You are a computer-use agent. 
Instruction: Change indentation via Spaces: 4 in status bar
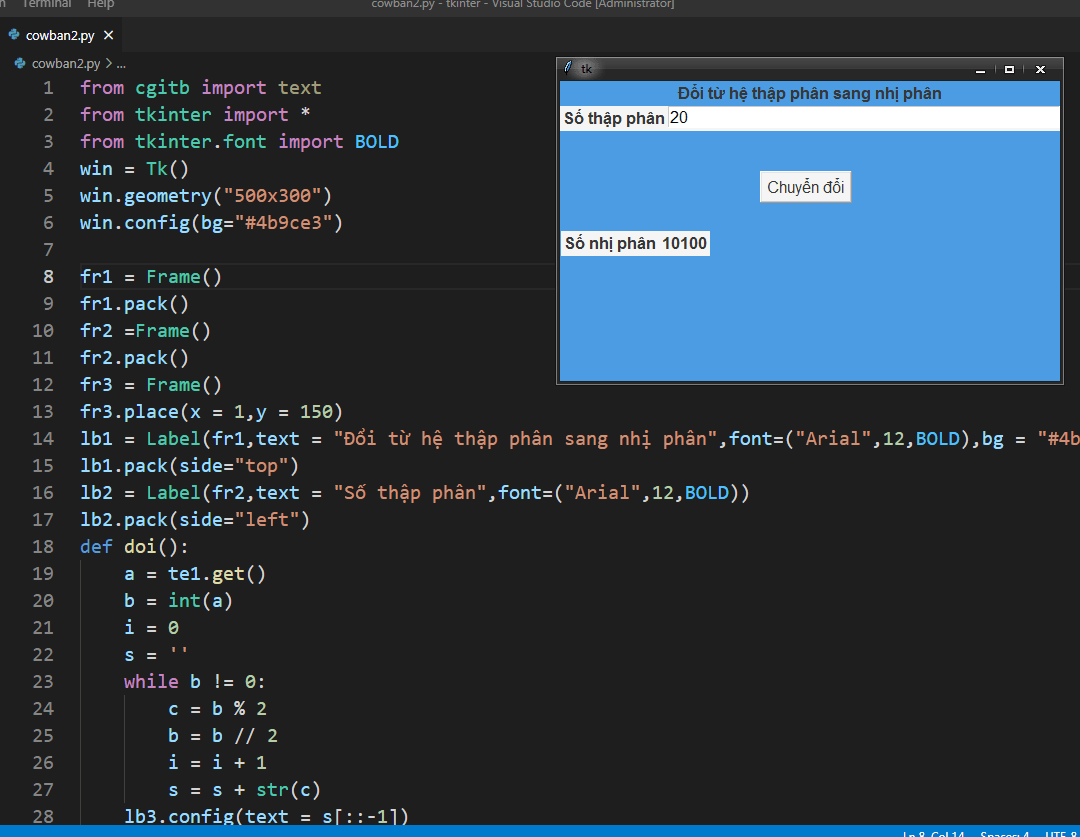pyautogui.click(x=1004, y=833)
